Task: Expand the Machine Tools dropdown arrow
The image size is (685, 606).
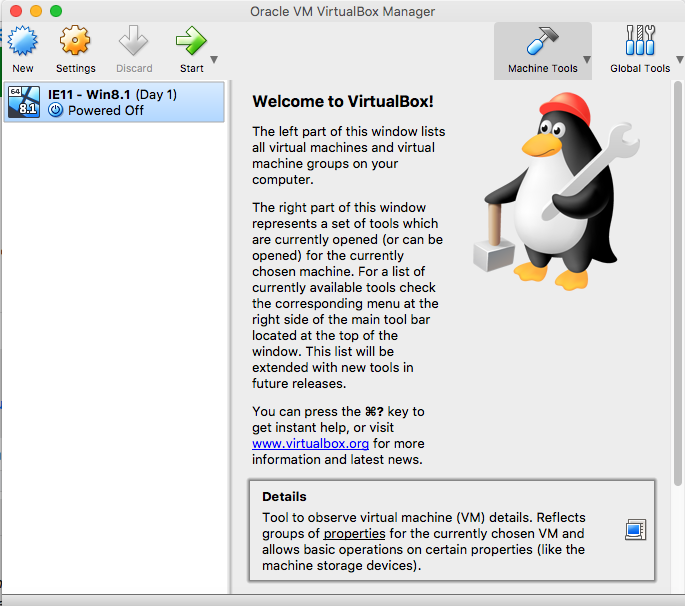Action: [586, 60]
